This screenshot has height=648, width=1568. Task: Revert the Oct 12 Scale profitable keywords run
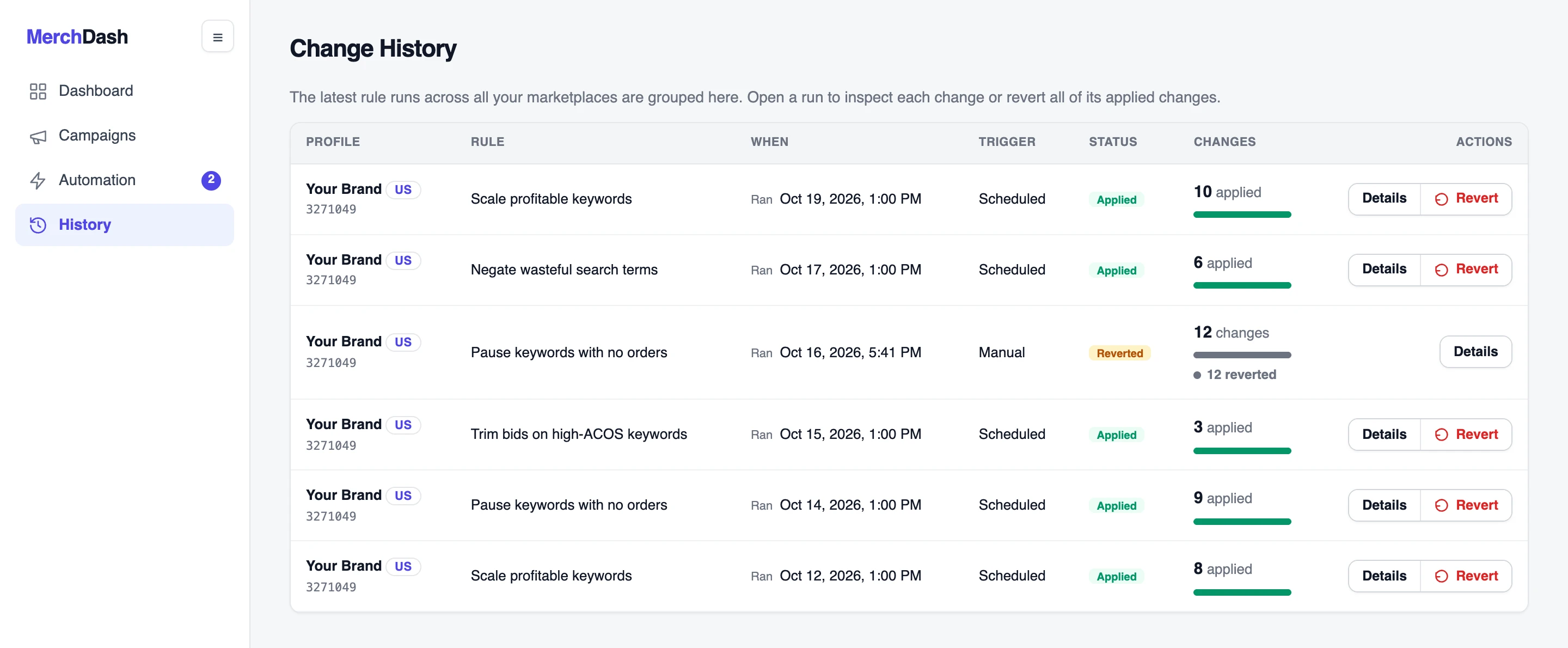point(1466,576)
